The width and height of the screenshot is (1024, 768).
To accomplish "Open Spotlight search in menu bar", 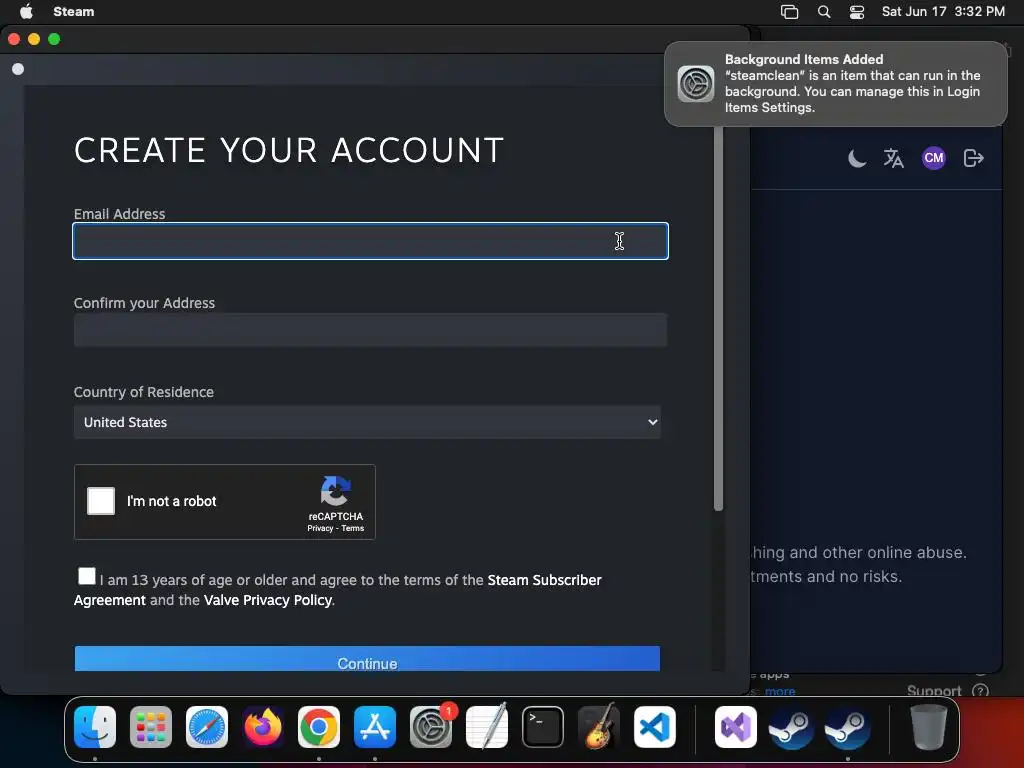I will [824, 11].
